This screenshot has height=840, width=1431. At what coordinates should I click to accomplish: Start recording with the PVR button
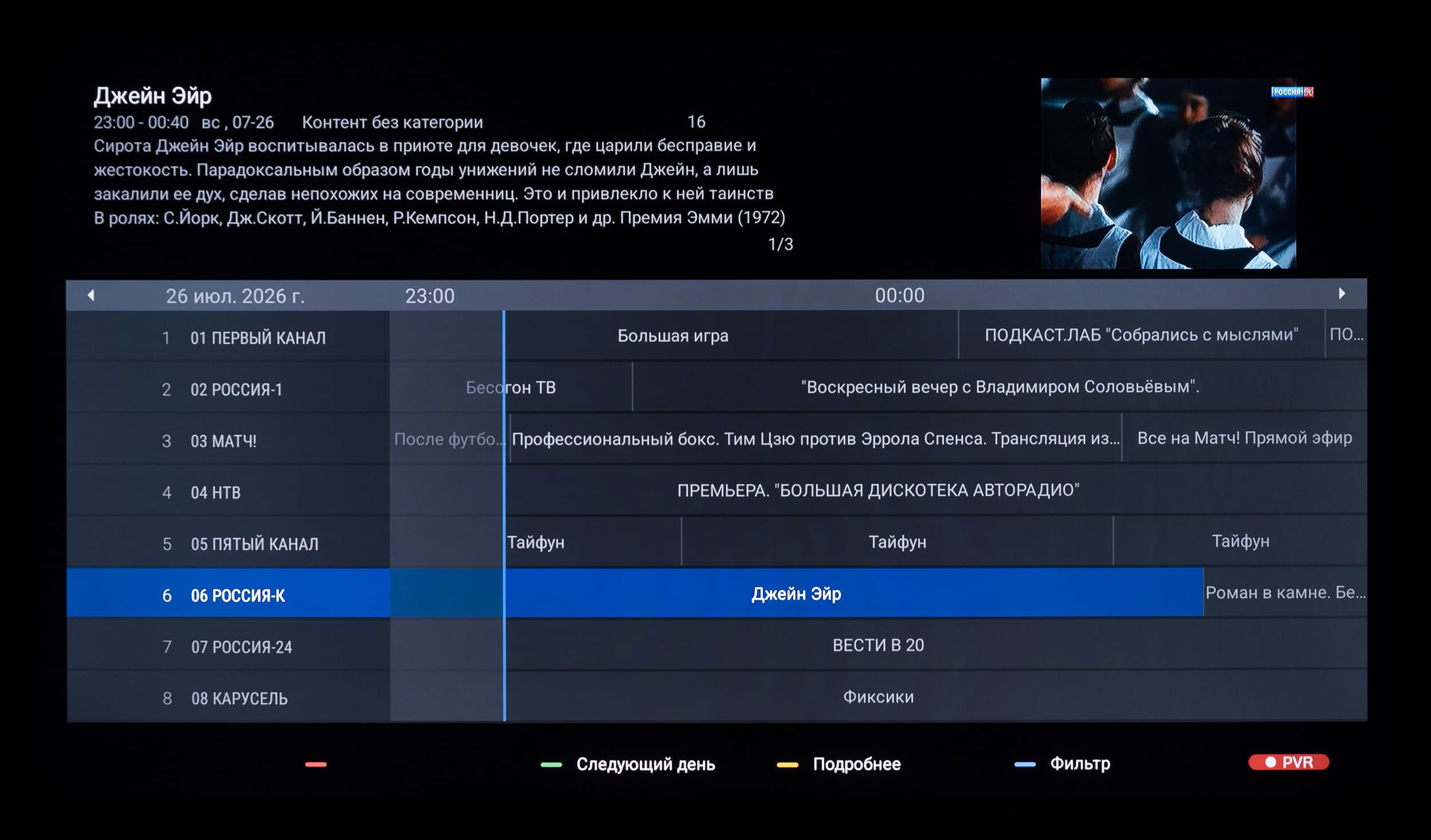point(1288,762)
